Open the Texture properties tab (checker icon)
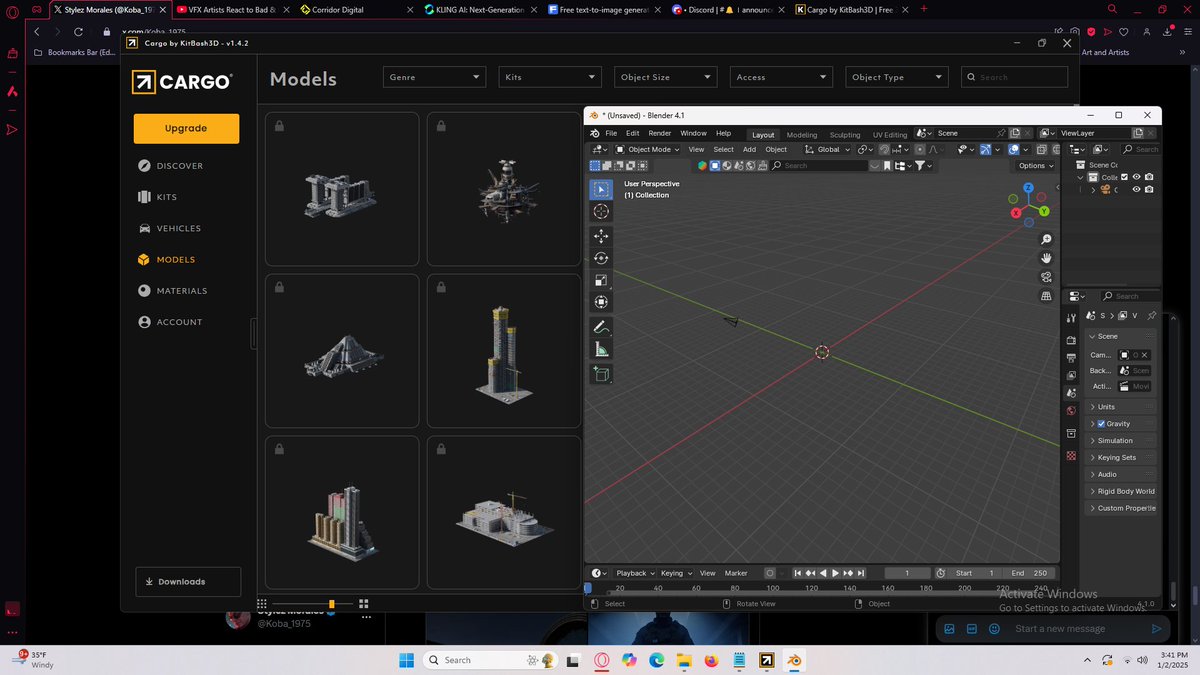 (x=1071, y=456)
